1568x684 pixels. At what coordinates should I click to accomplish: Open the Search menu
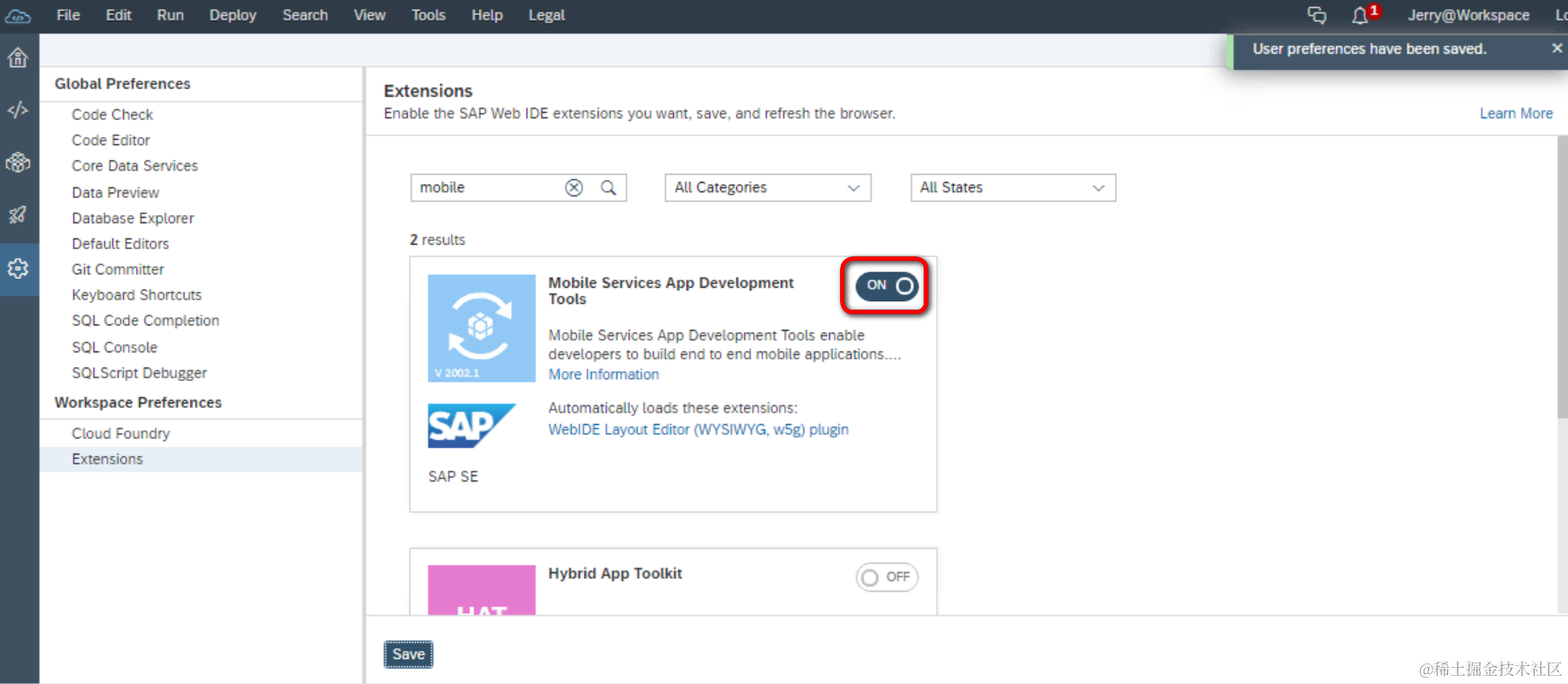[305, 15]
